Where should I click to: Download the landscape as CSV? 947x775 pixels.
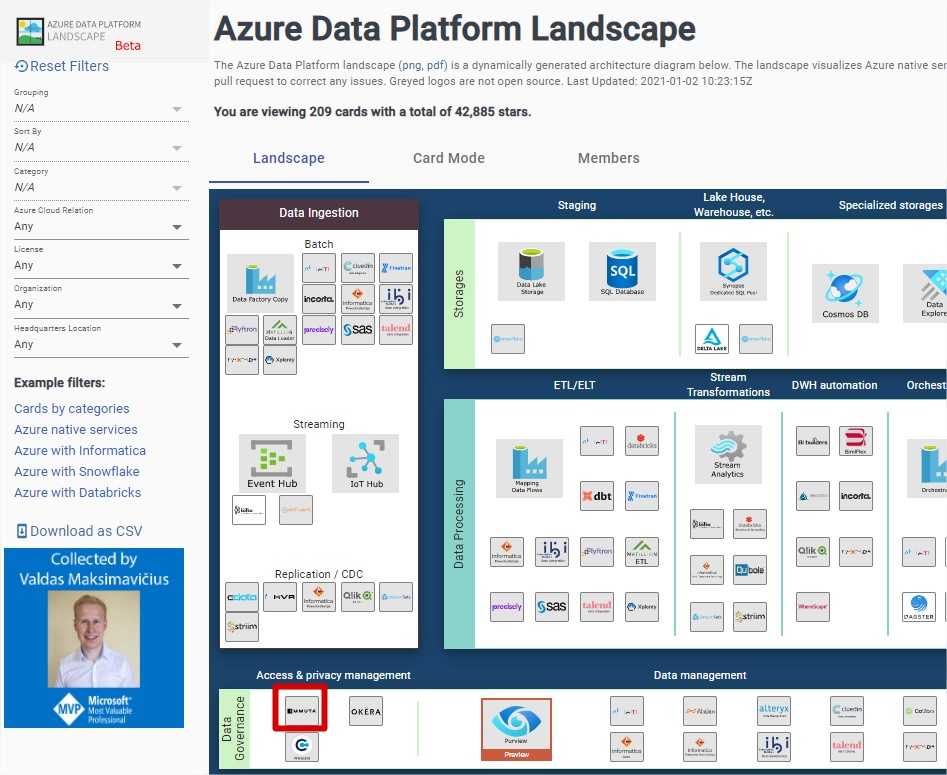click(79, 531)
